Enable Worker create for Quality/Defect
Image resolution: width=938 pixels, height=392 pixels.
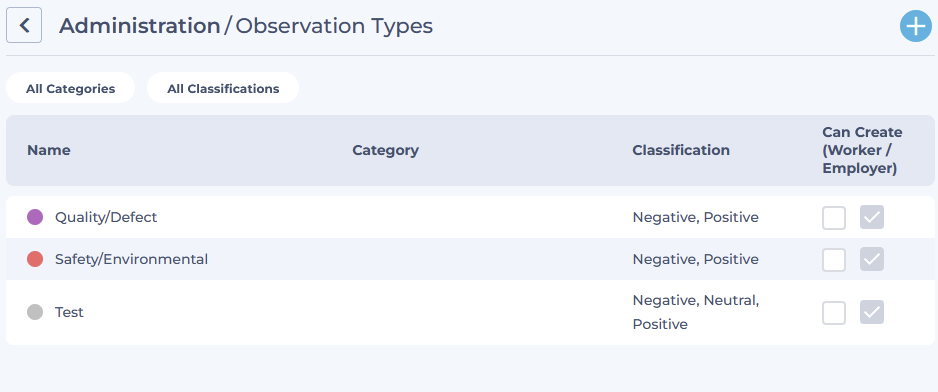point(834,217)
